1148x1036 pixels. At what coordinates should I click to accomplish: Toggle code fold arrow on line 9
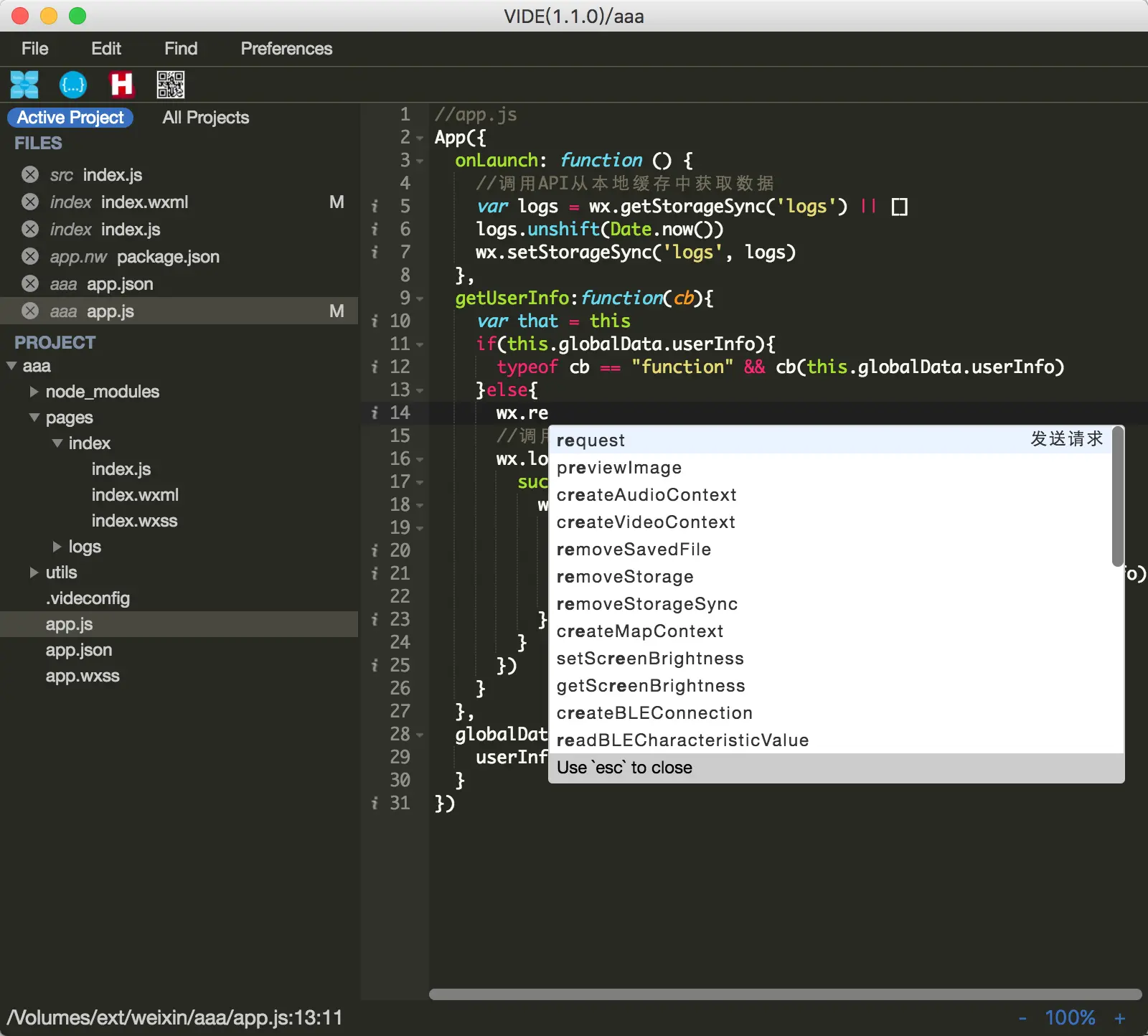pos(420,298)
